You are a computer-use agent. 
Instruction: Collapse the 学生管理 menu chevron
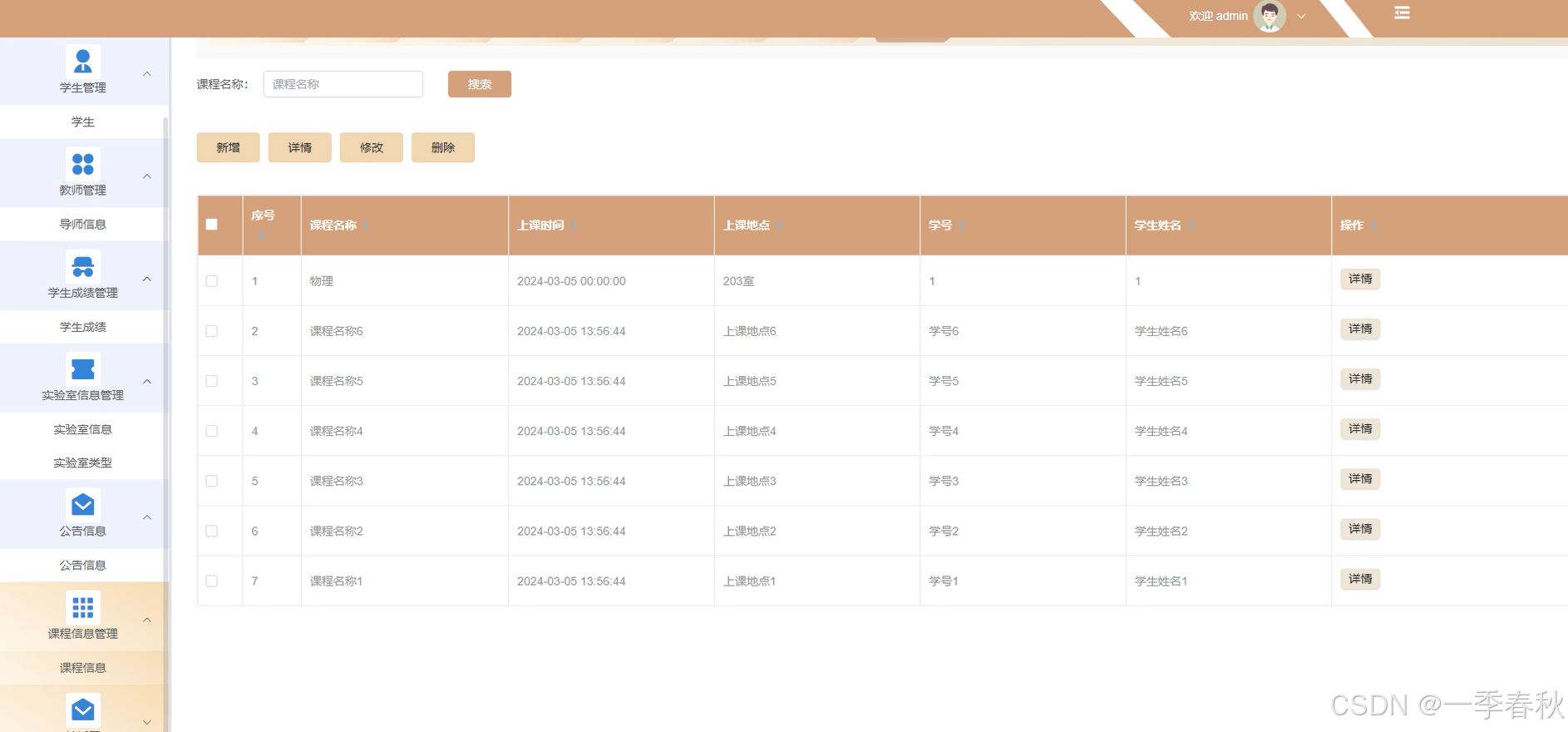coord(147,74)
